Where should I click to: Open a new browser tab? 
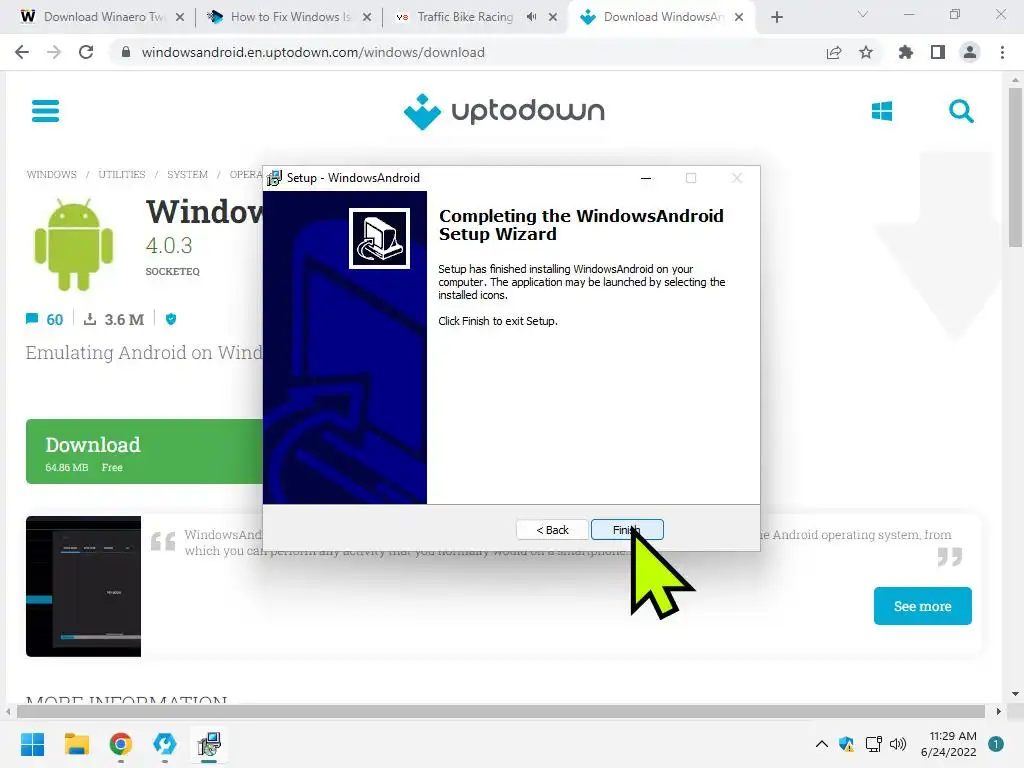click(x=776, y=17)
